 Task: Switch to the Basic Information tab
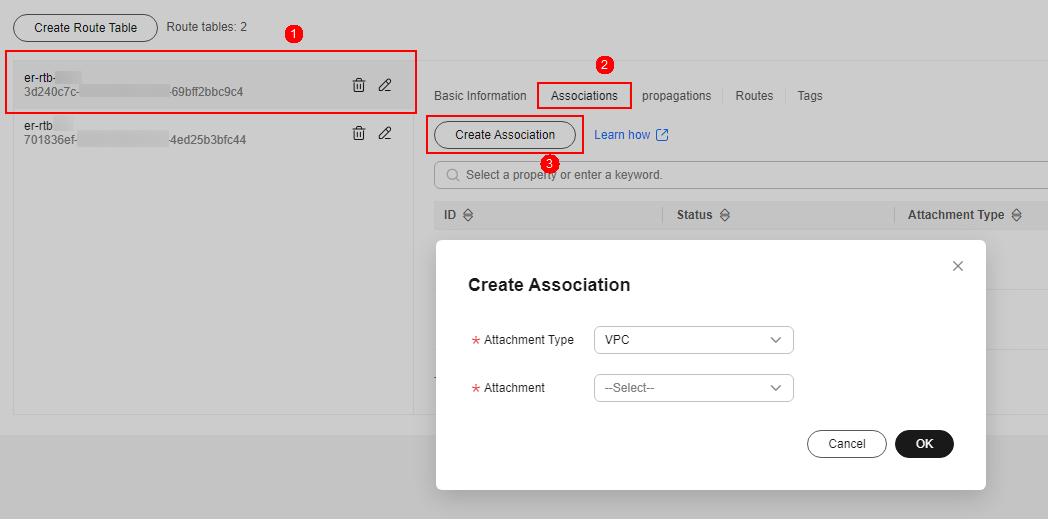(x=480, y=96)
